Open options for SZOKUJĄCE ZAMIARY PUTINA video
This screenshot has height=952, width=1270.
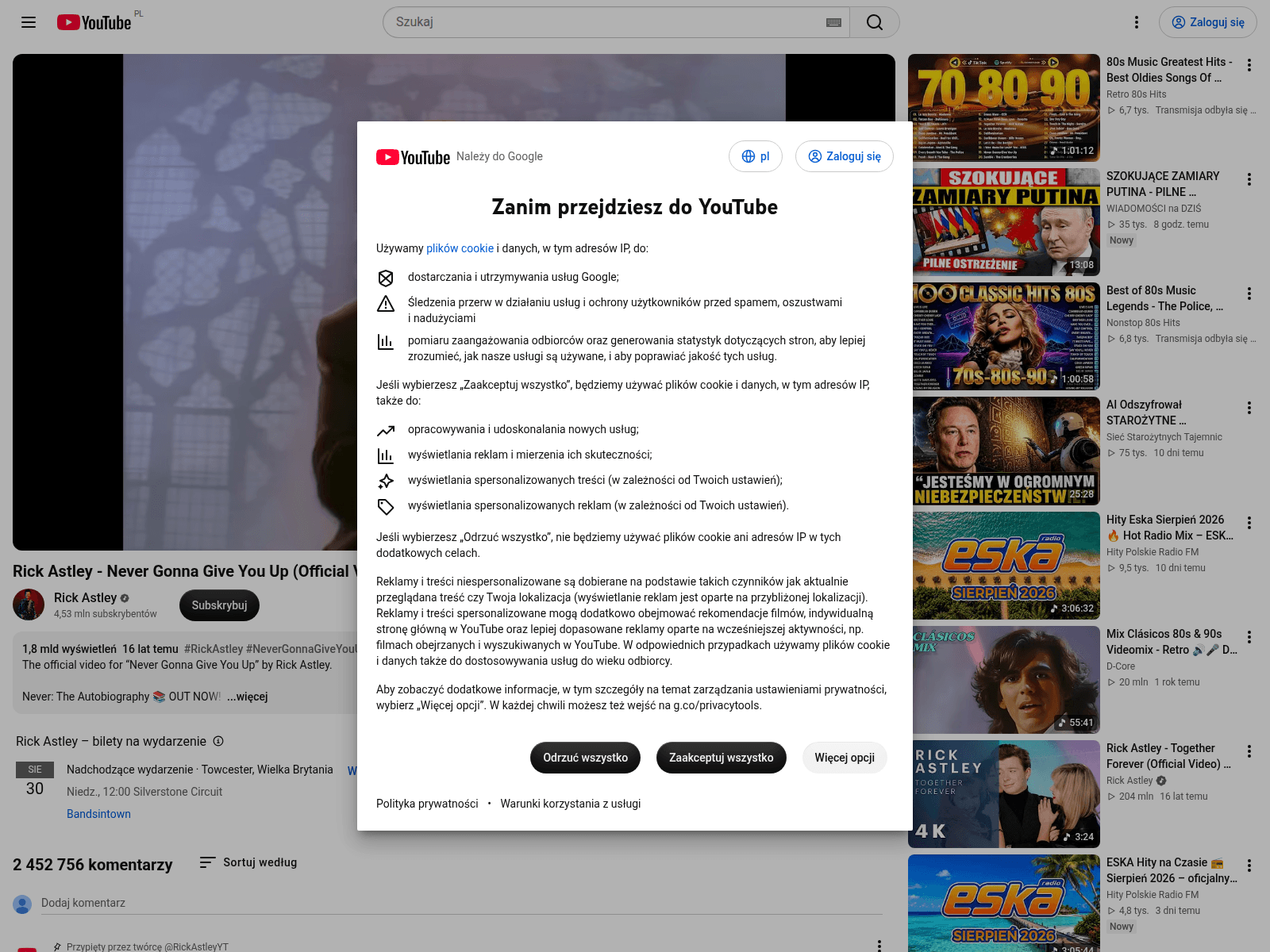point(1249,179)
